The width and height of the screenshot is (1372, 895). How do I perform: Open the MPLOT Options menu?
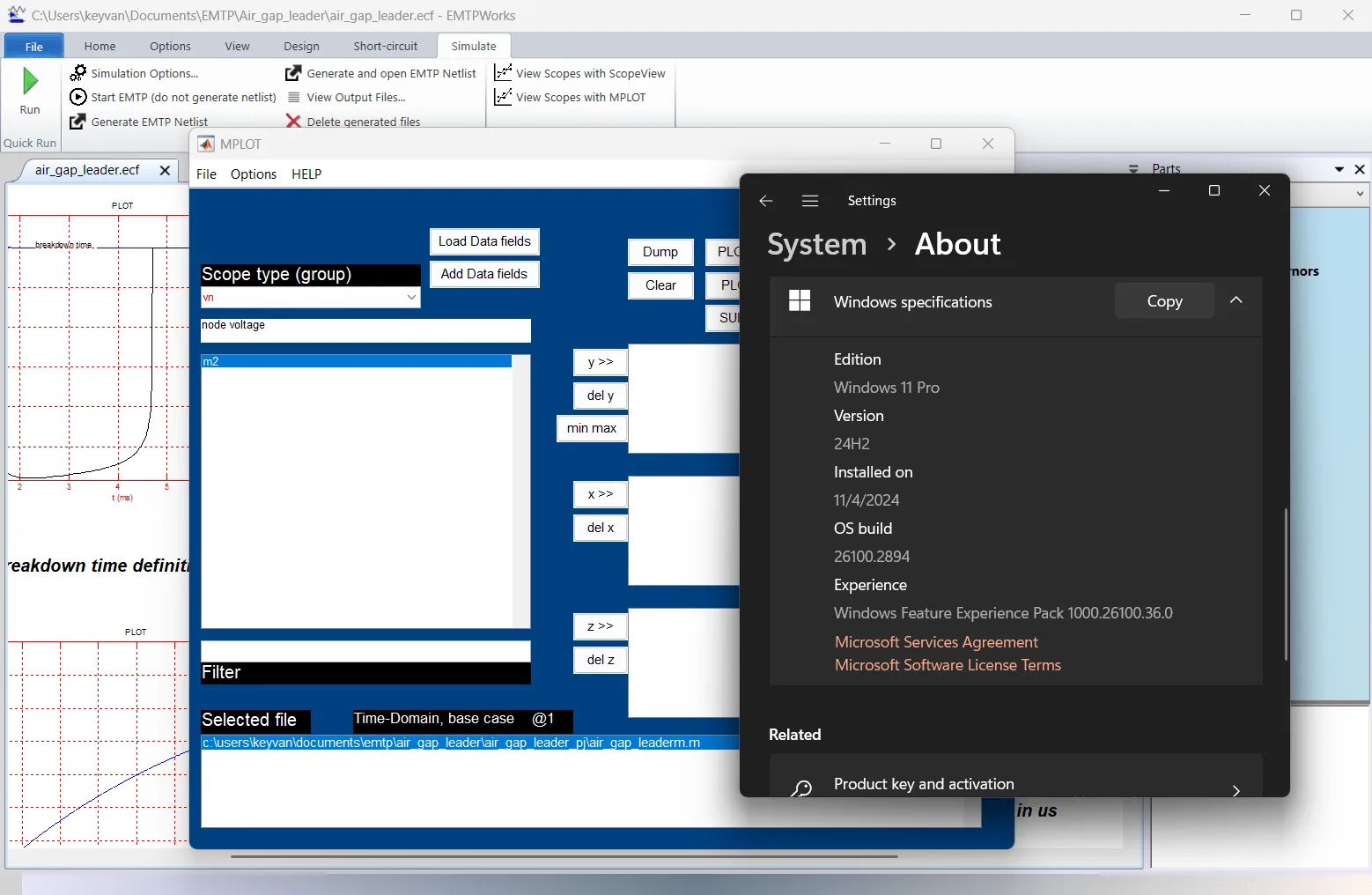pos(254,174)
